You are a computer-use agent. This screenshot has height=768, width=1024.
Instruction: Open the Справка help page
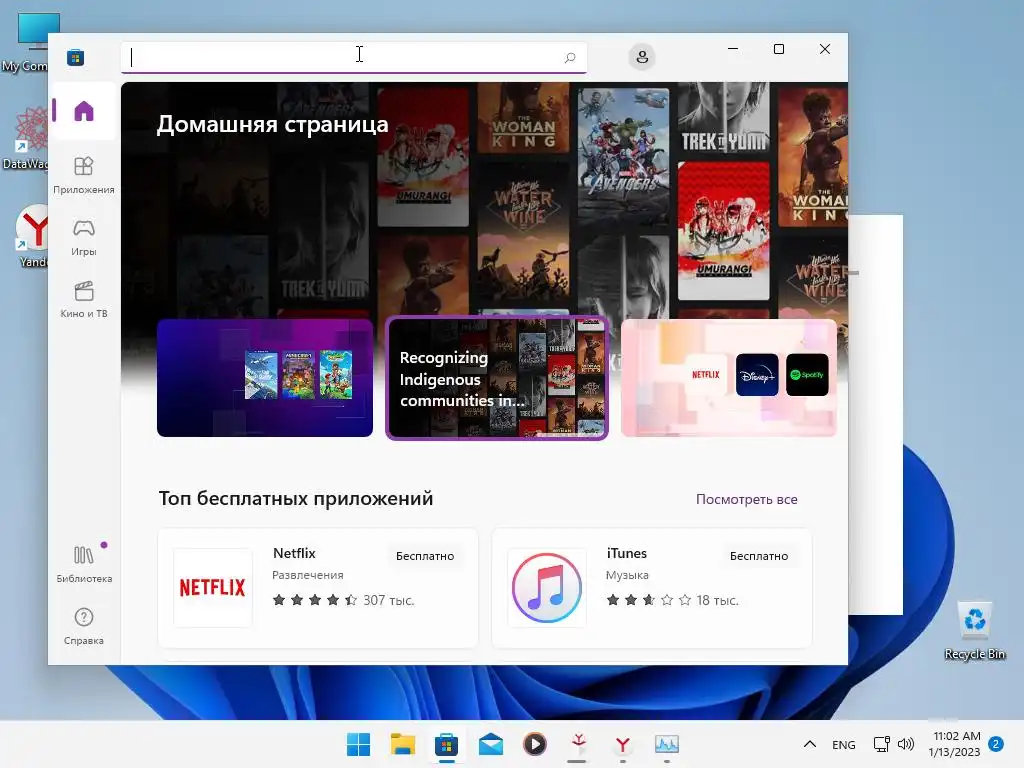(84, 626)
